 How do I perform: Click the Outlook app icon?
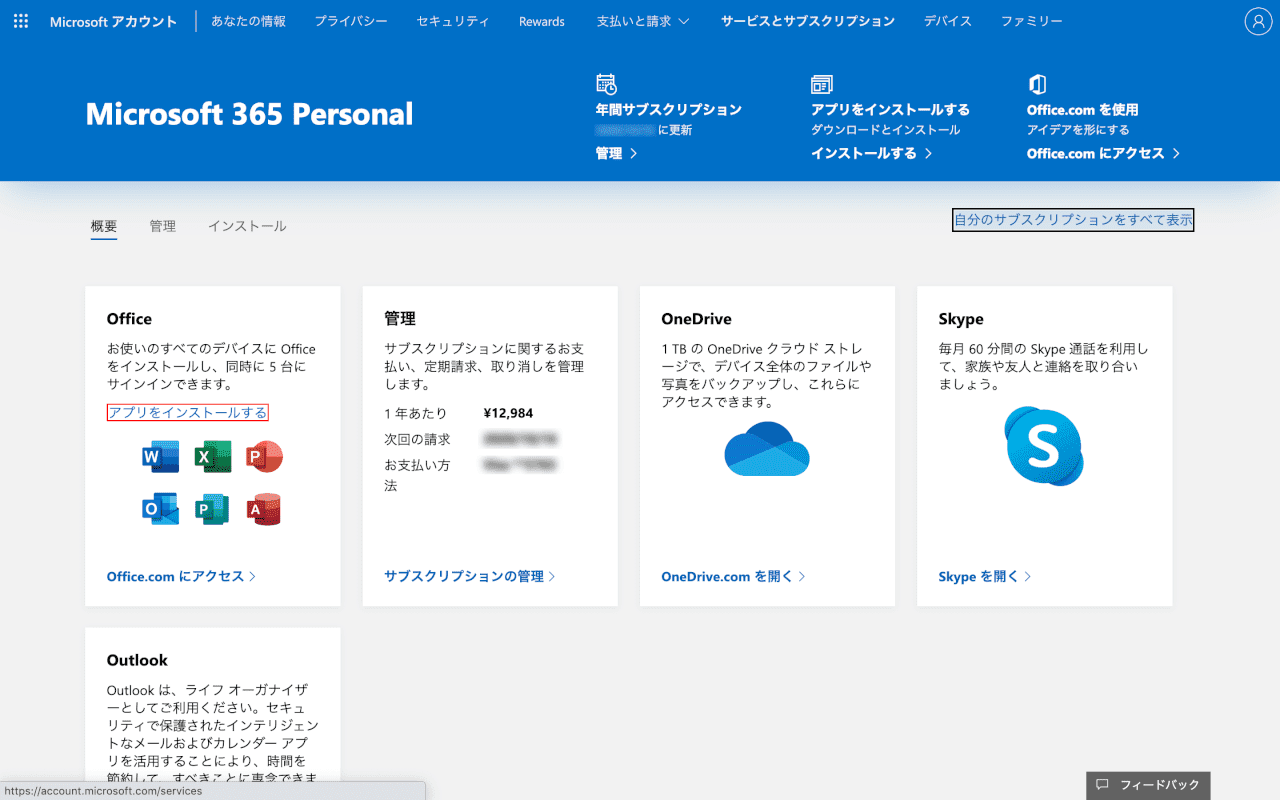(160, 509)
